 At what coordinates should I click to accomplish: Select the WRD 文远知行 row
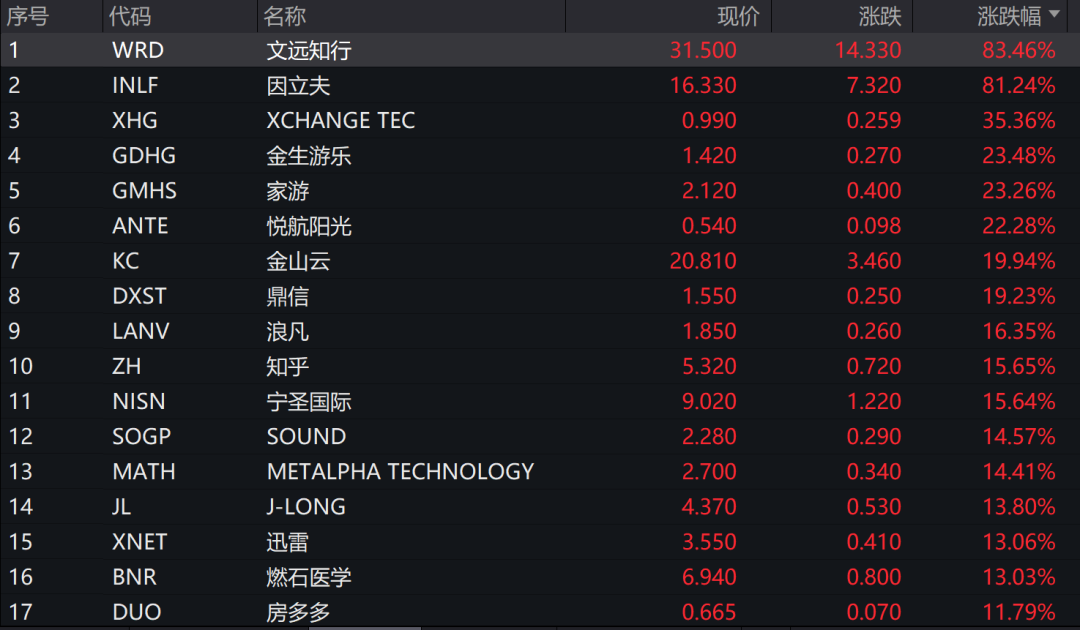click(540, 50)
